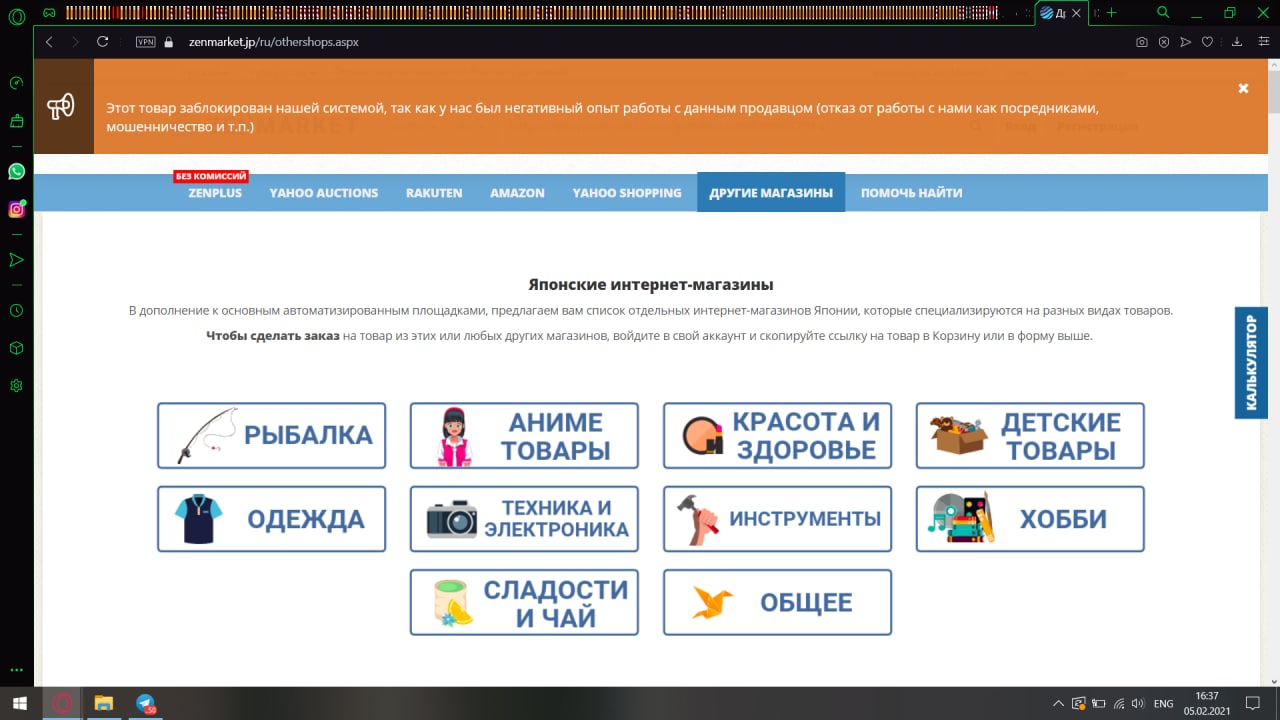Open Windows notification center
The height and width of the screenshot is (720, 1280).
pyautogui.click(x=1254, y=704)
